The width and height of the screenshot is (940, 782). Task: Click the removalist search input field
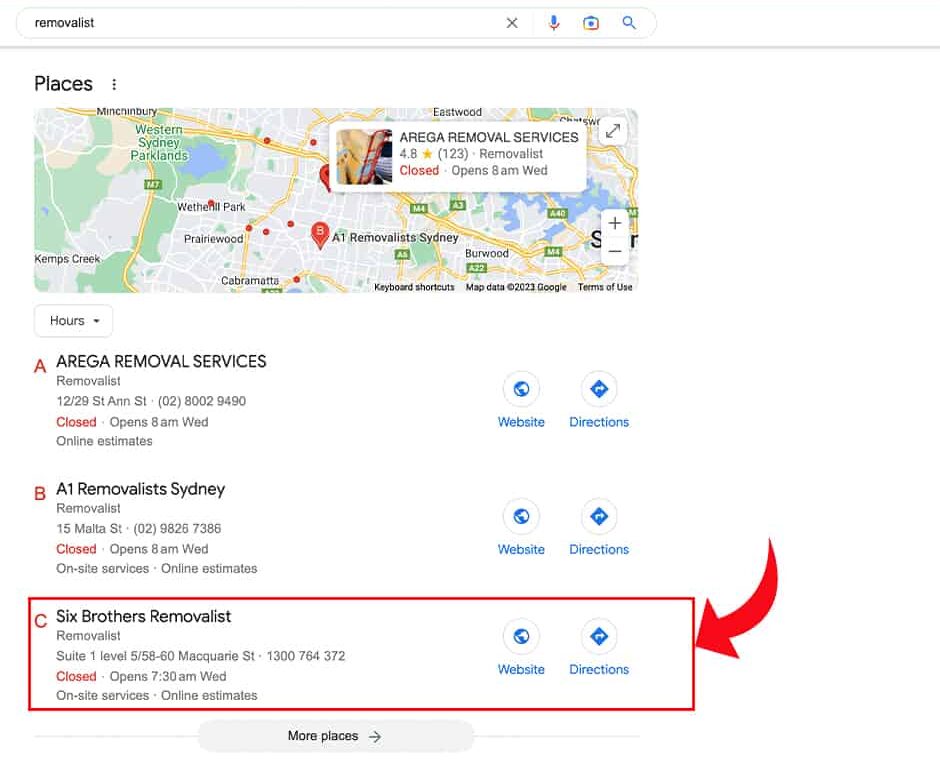coord(260,23)
